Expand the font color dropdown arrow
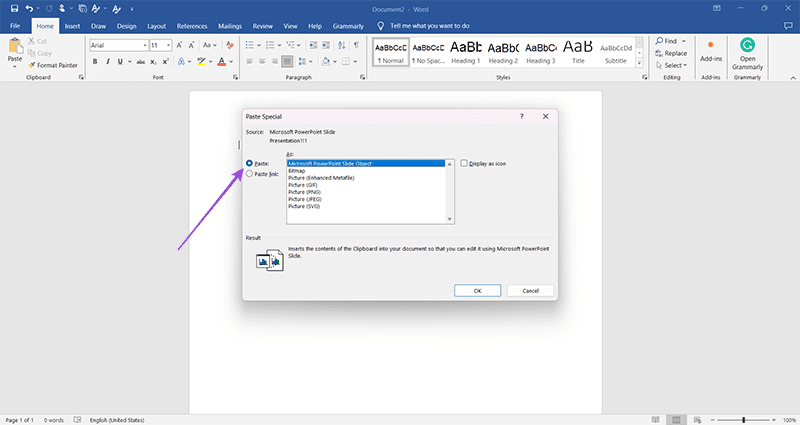This screenshot has width=800, height=425. 231,62
